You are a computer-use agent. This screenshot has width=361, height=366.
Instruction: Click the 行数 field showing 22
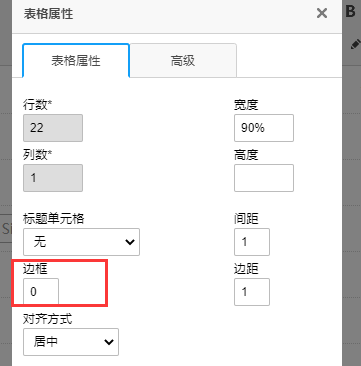[x=53, y=128]
